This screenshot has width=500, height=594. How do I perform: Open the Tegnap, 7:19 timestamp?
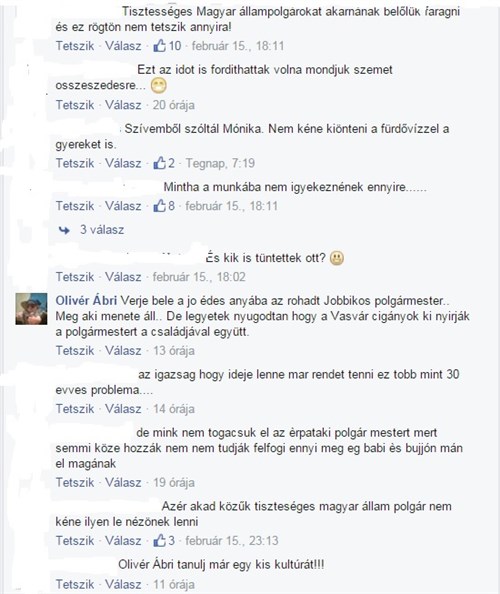(220, 163)
